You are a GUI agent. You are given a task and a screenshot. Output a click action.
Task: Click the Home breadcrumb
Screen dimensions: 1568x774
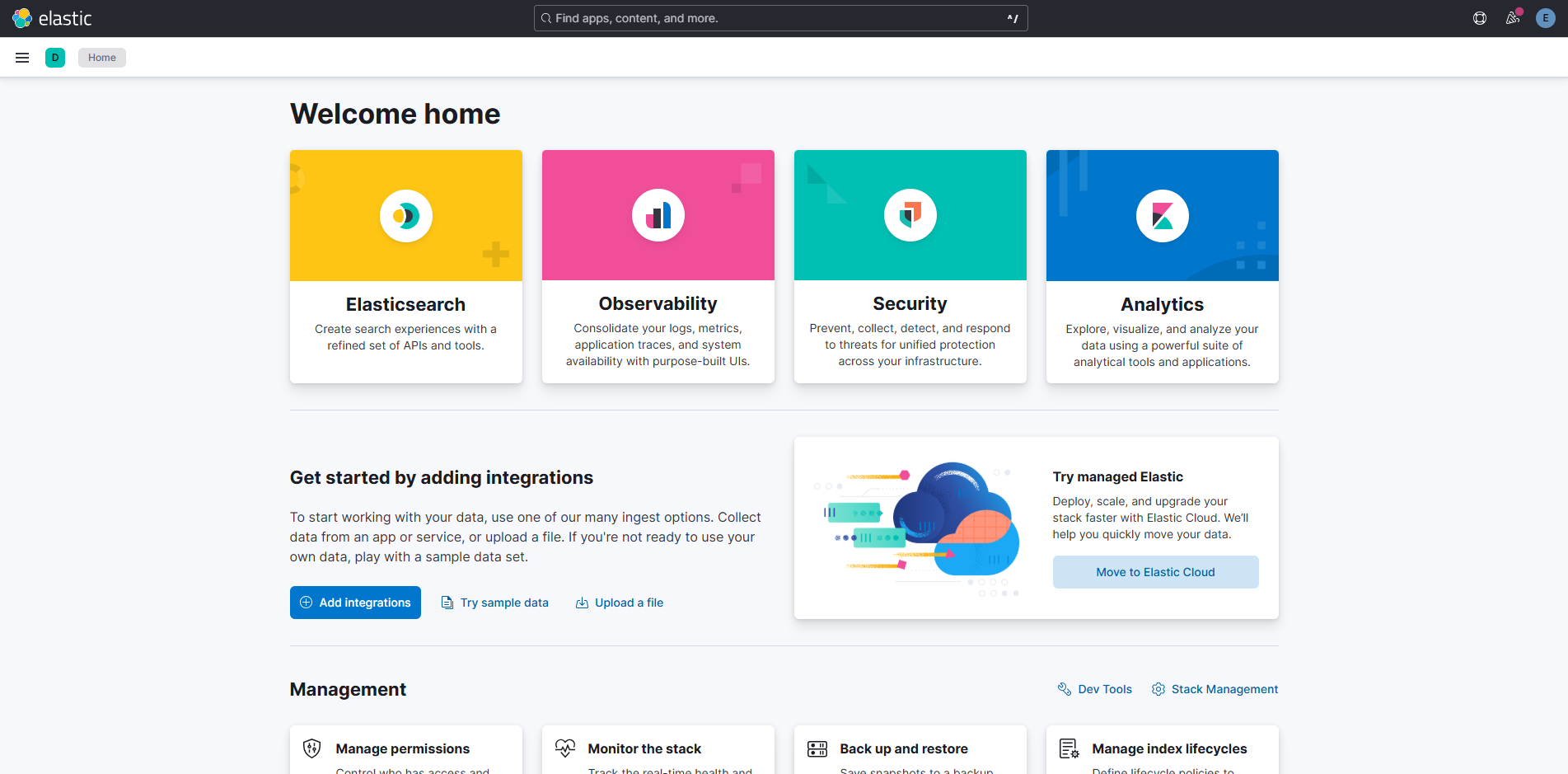click(102, 58)
